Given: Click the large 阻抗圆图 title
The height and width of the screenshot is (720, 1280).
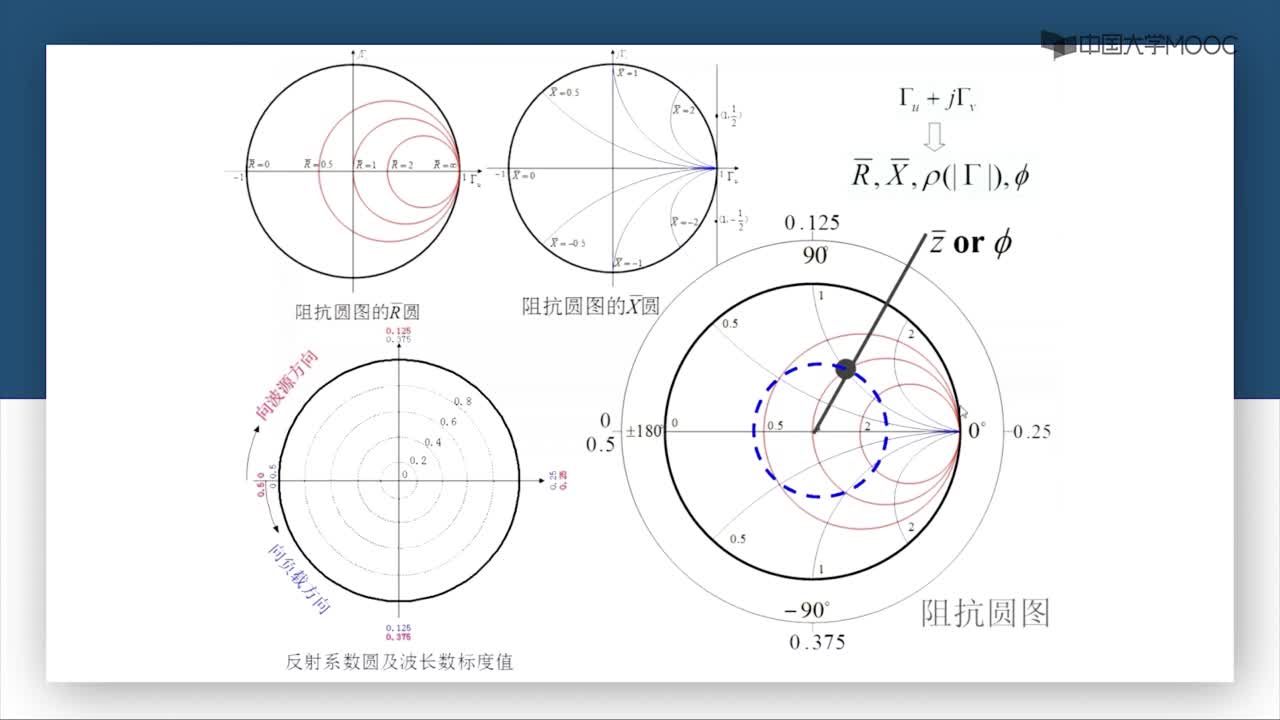Looking at the screenshot, I should (x=985, y=612).
